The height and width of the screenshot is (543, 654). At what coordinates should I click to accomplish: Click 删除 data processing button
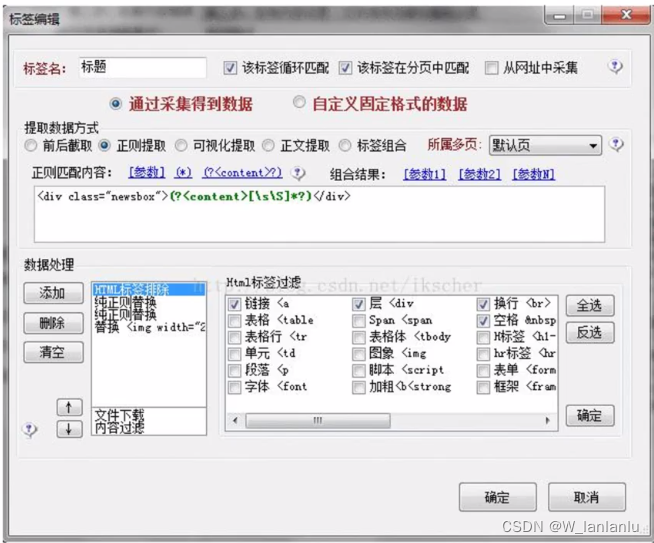[x=53, y=323]
